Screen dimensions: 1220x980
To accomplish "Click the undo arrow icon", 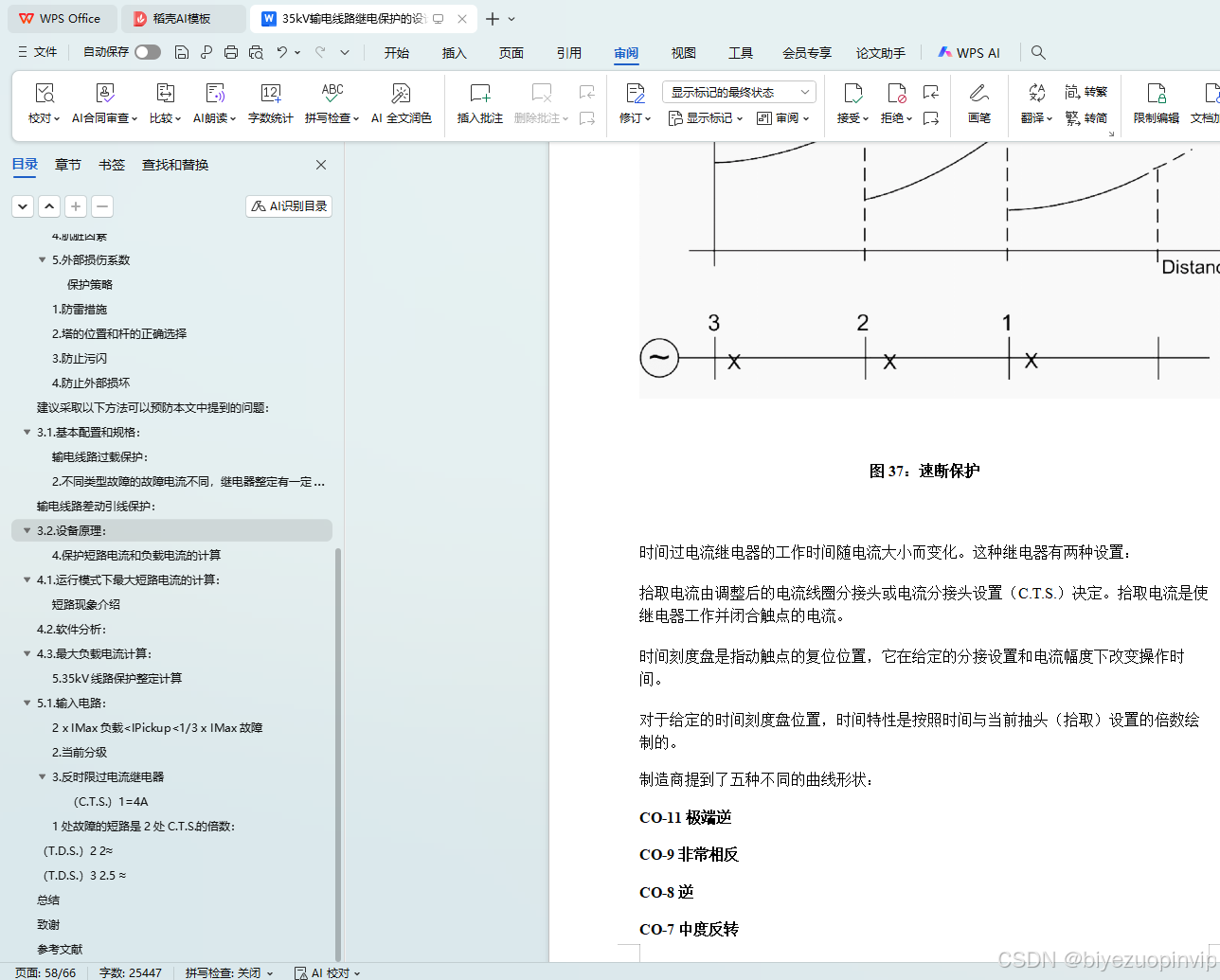I will tap(281, 52).
